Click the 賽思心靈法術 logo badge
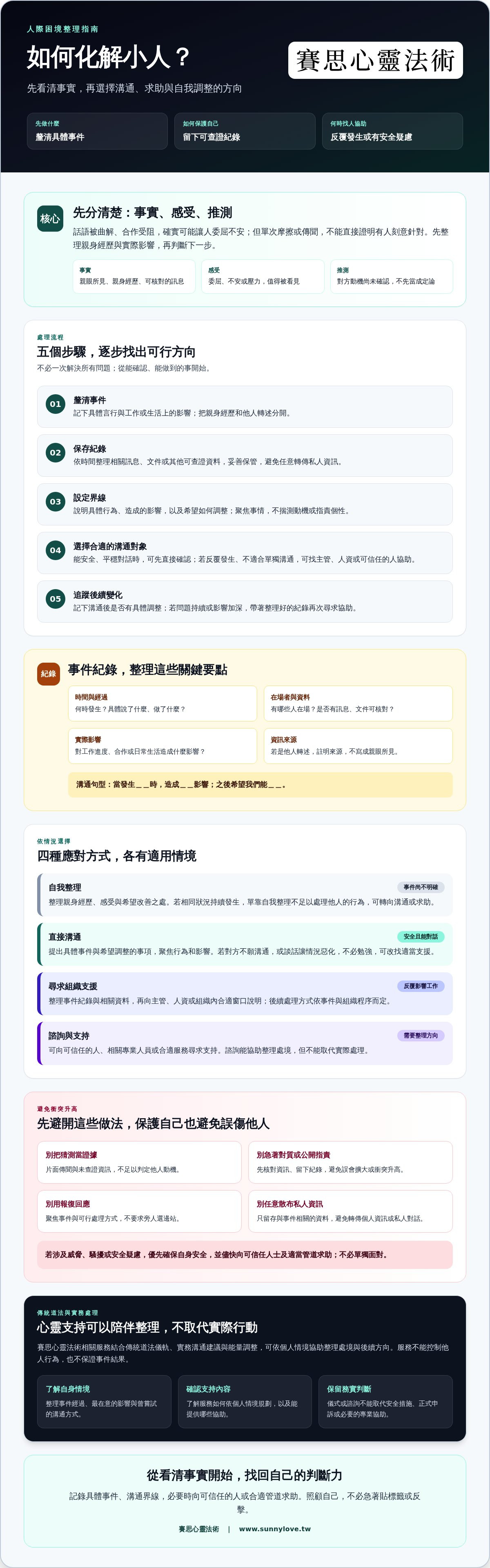 click(x=376, y=60)
